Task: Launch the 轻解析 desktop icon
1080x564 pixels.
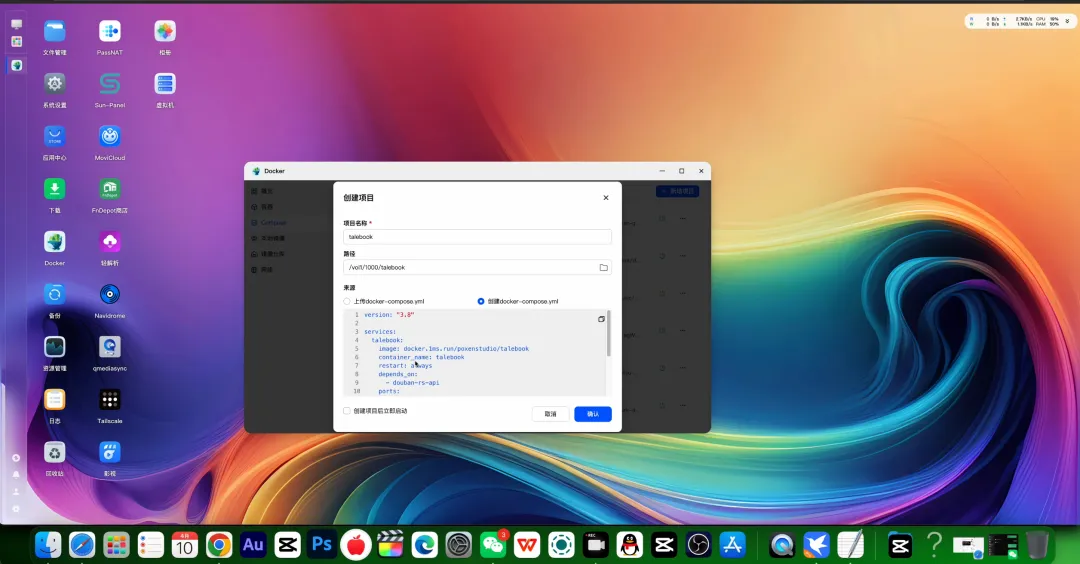Action: [x=110, y=242]
